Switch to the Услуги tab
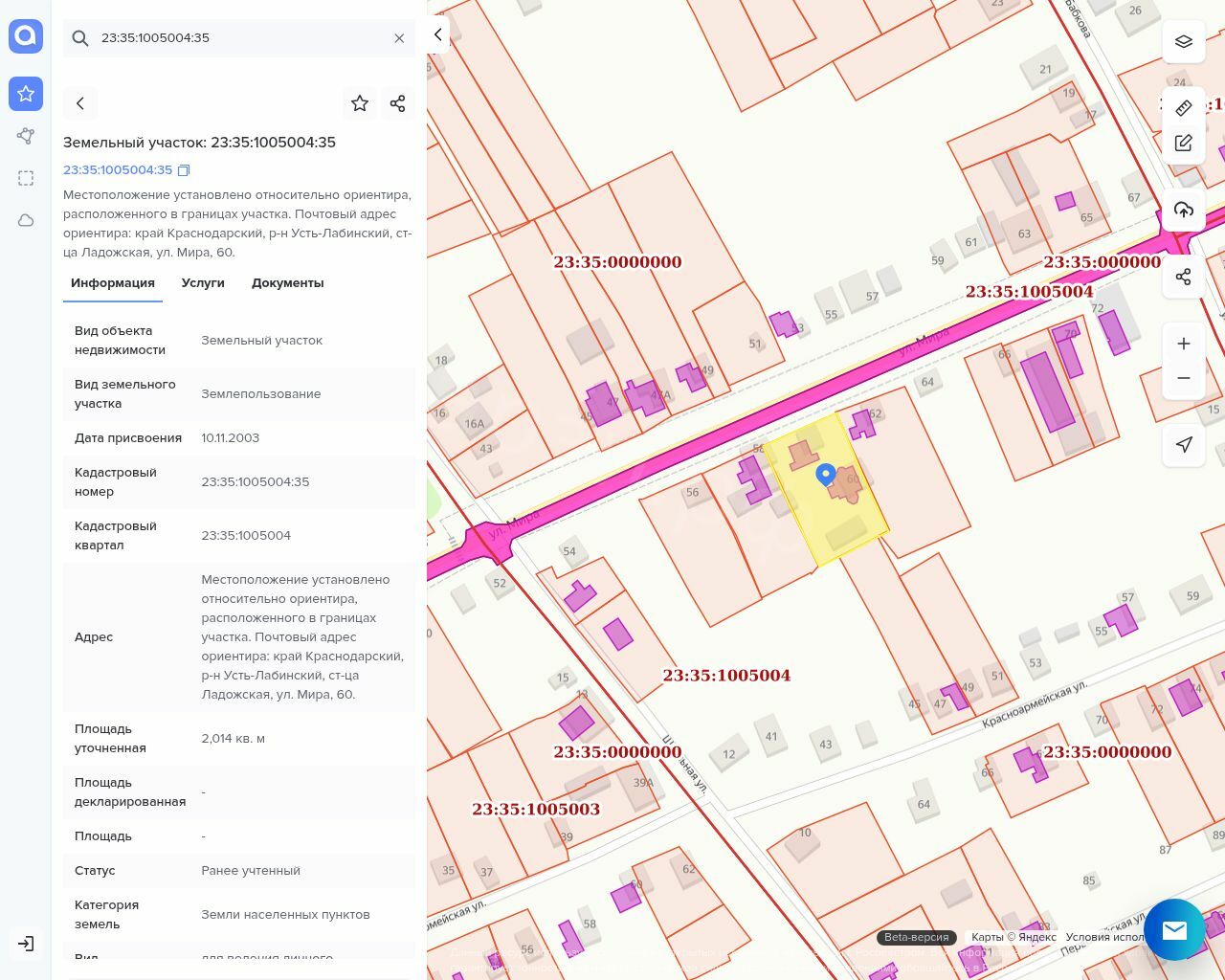This screenshot has height=980, width=1225. 203,283
